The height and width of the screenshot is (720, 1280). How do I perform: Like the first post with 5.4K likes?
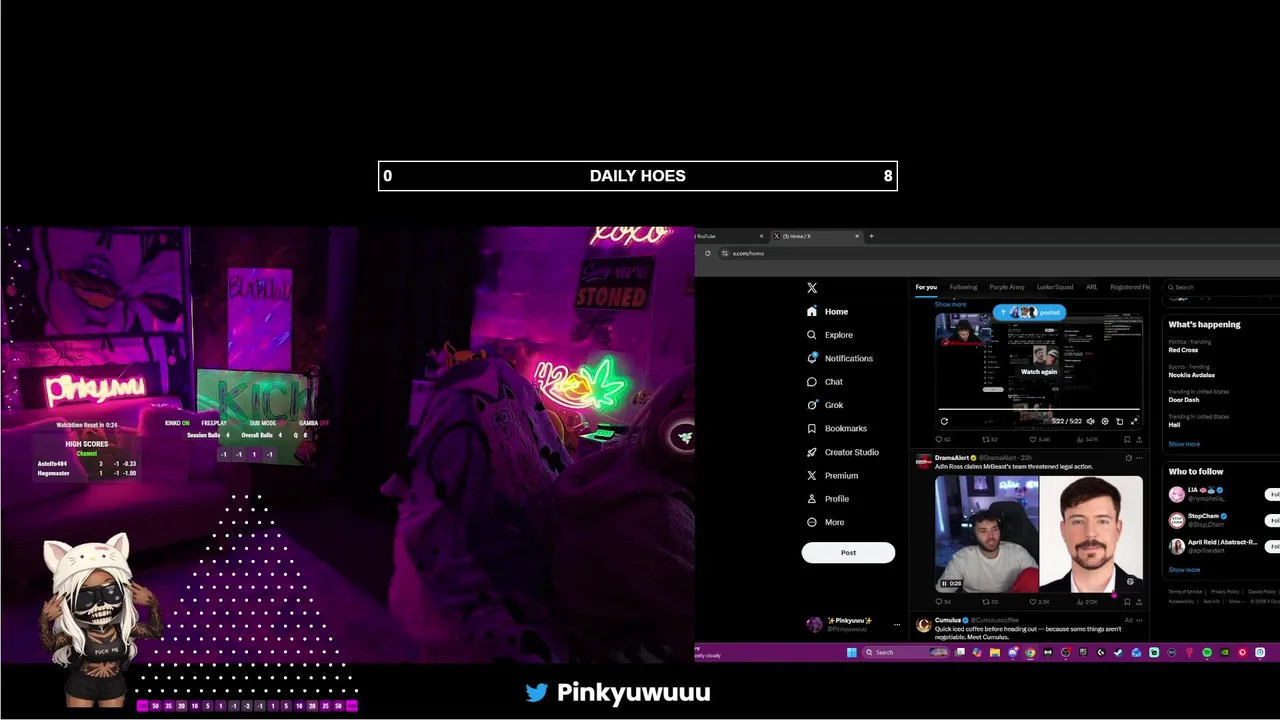coord(1034,439)
